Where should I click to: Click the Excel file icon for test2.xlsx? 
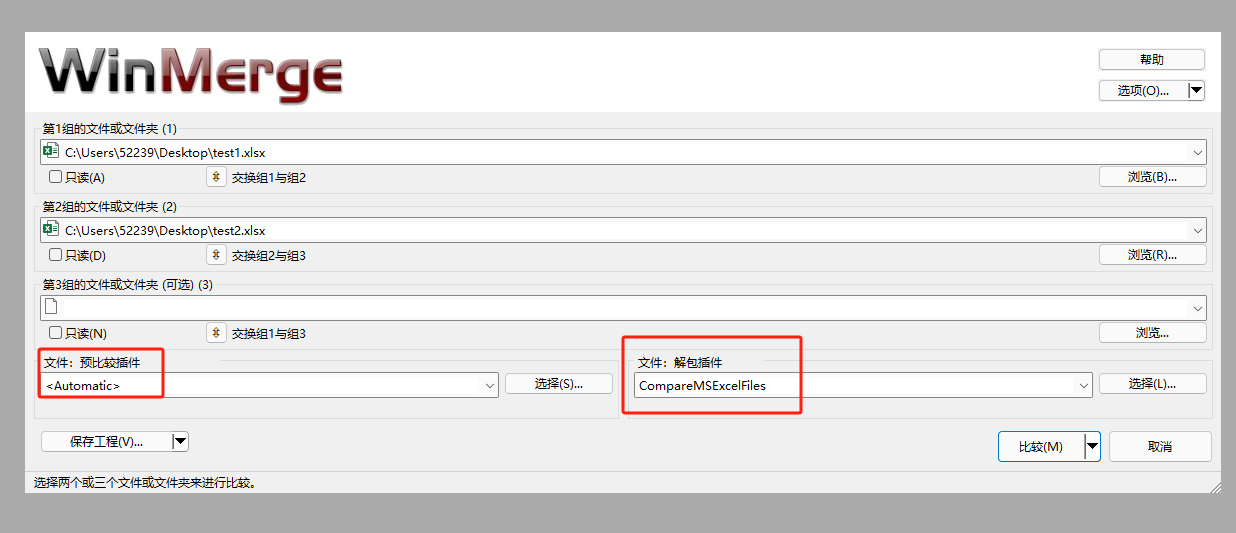[x=50, y=230]
